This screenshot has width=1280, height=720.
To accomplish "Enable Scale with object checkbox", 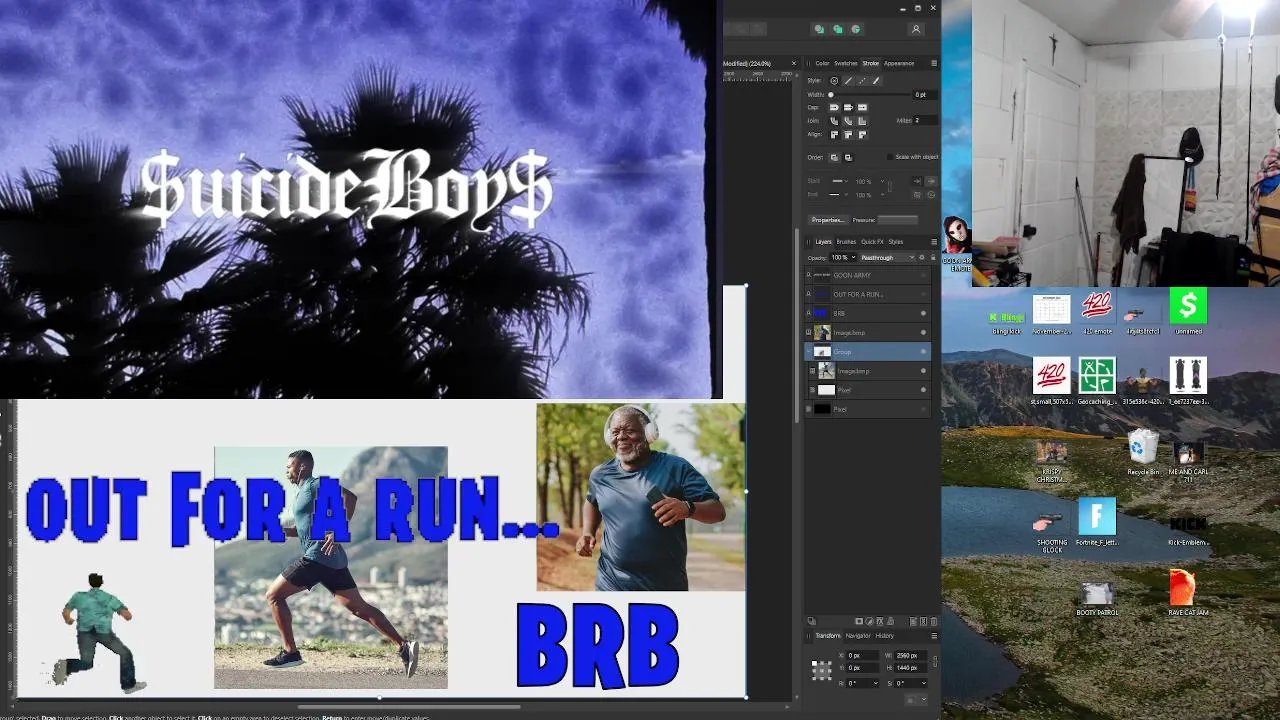I will coord(890,157).
